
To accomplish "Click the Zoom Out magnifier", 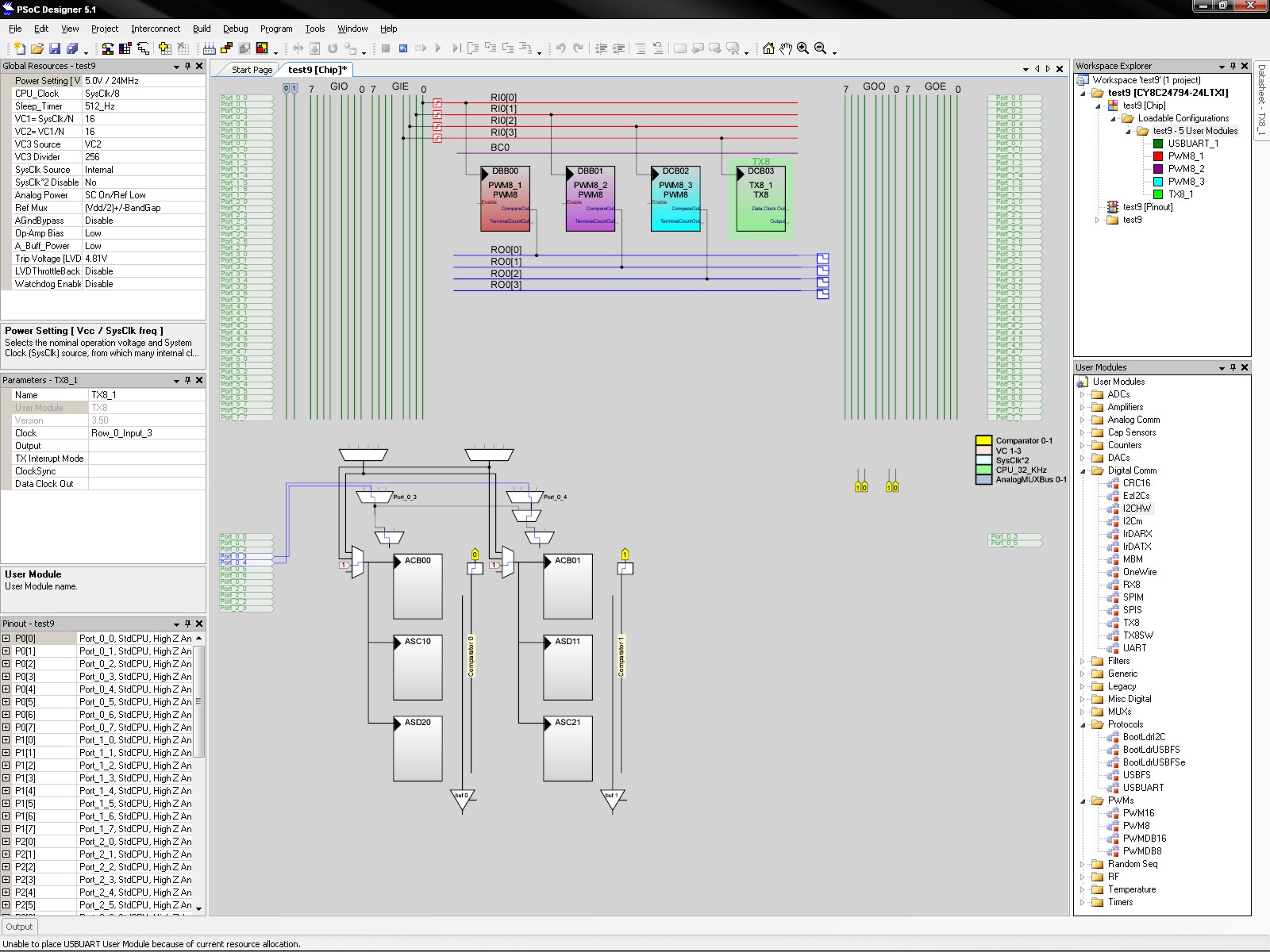I will point(821,48).
